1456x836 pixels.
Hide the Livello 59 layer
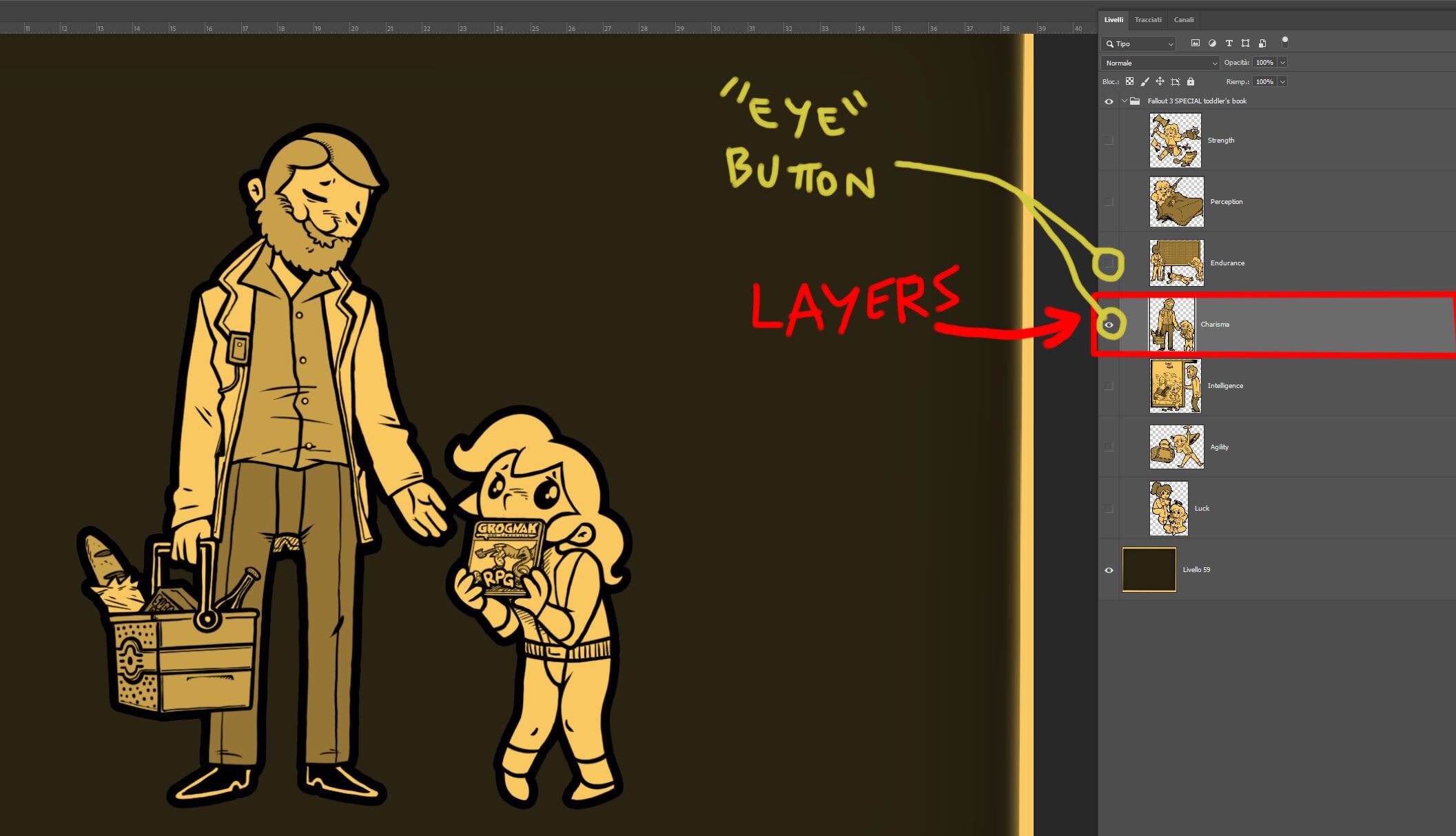click(1109, 570)
